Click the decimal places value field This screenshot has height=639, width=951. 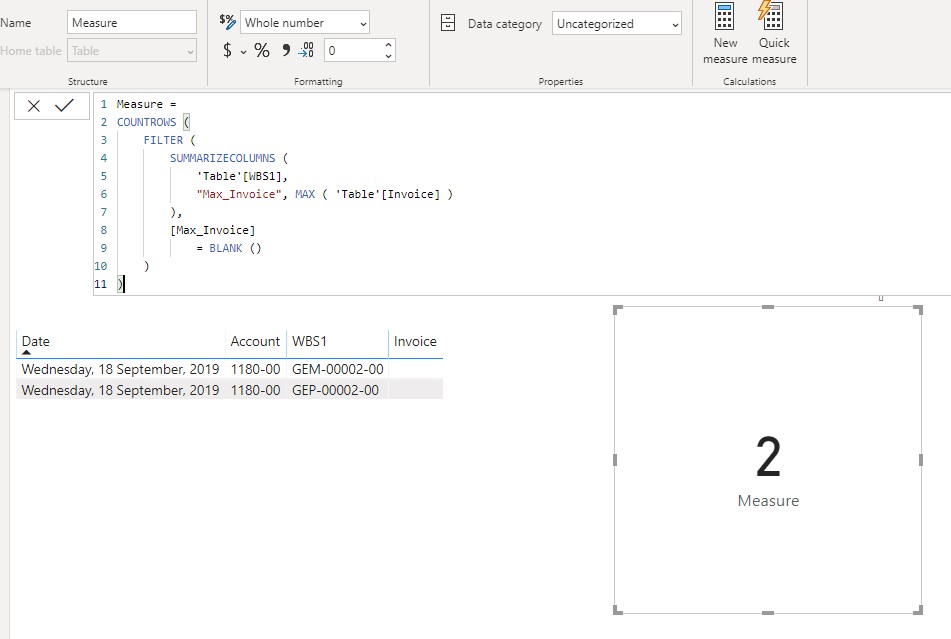[354, 50]
